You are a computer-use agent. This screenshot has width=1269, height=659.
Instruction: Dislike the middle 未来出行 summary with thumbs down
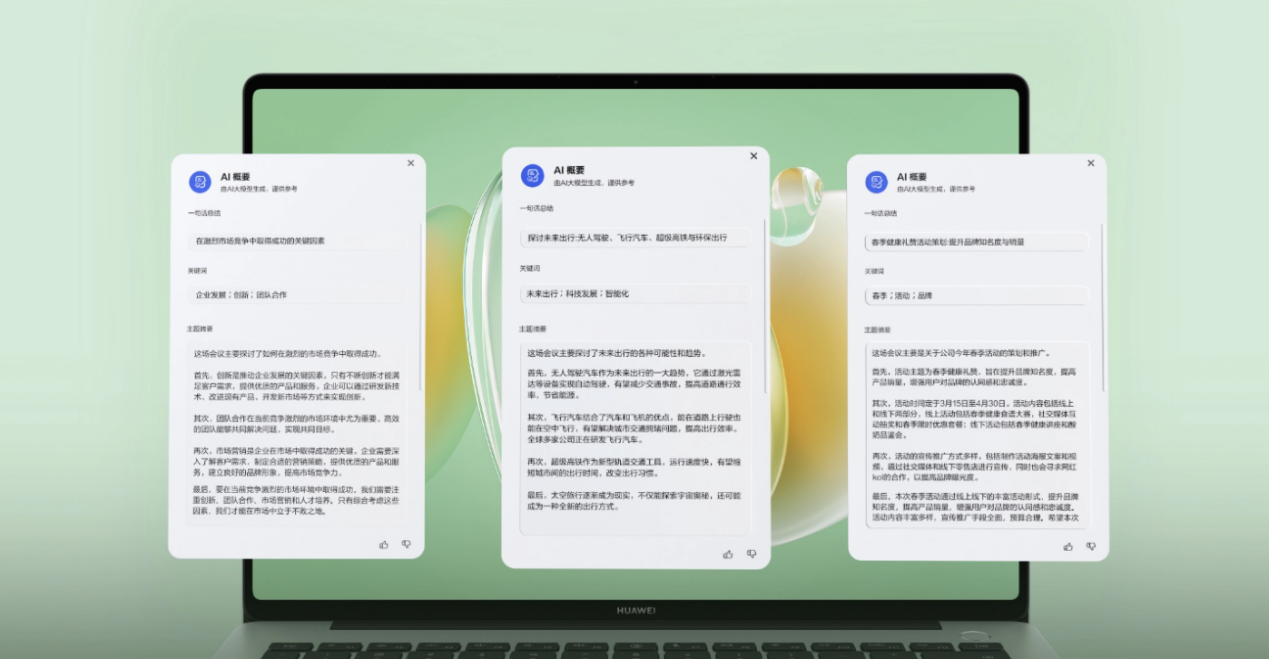(752, 553)
